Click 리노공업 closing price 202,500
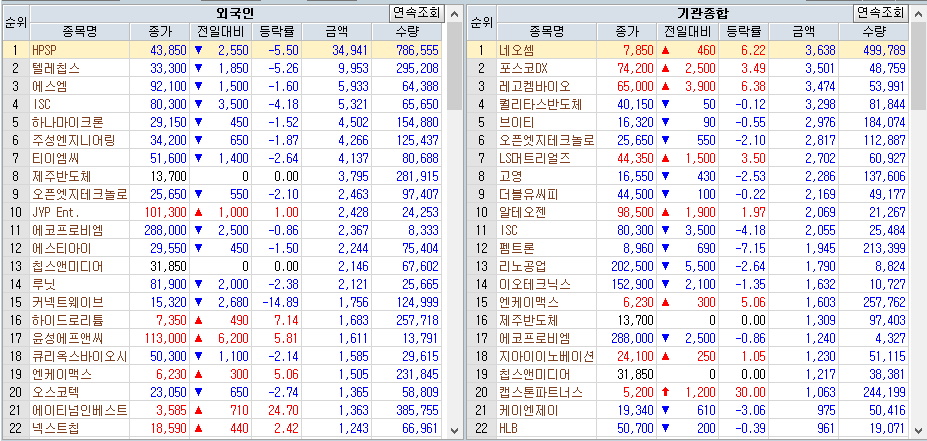The width and height of the screenshot is (927, 441). pyautogui.click(x=633, y=267)
